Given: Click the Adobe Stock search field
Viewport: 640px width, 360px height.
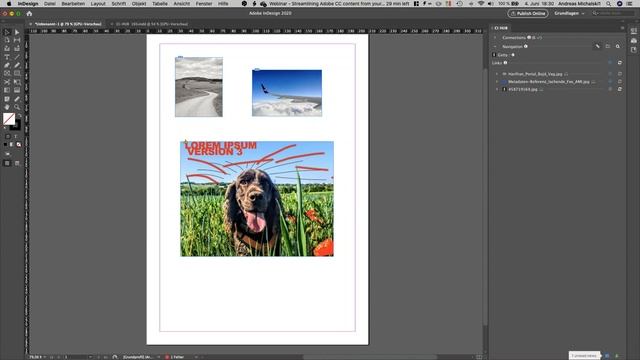Looking at the screenshot, I should 613,13.
